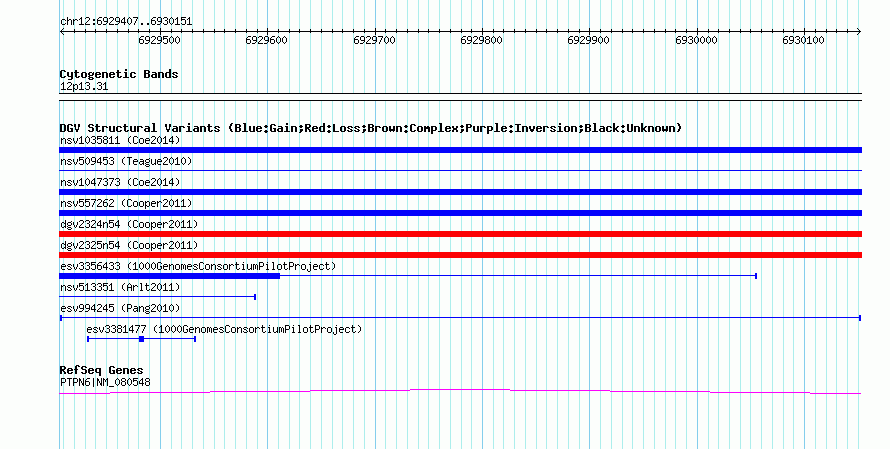This screenshot has height=449, width=890.
Task: Click the magenta PTPN6 gene line
Action: (460, 391)
